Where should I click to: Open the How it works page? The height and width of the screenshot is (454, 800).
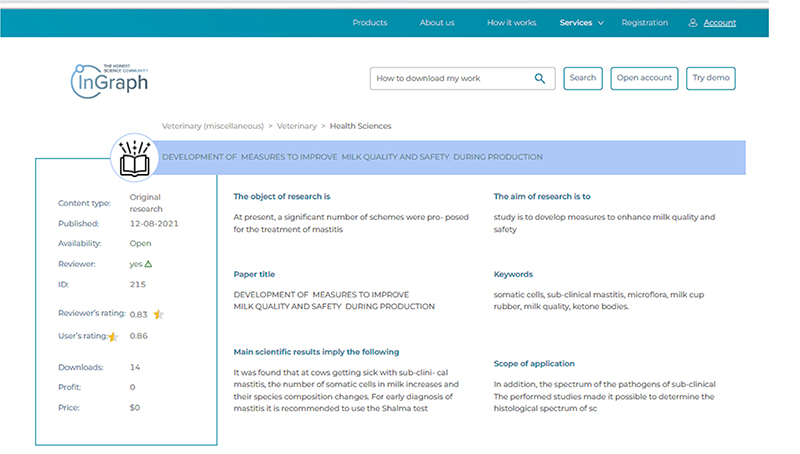point(511,23)
